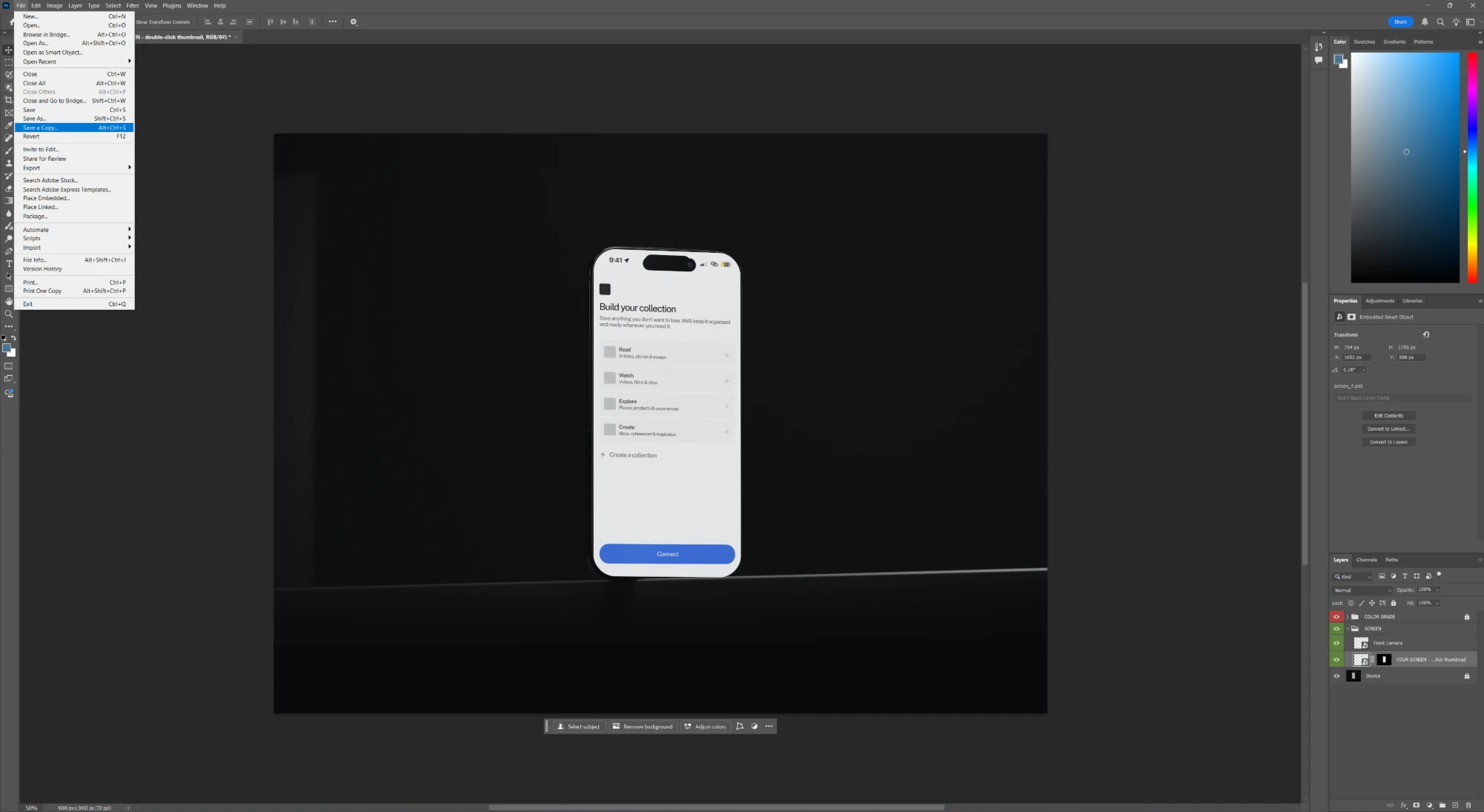1484x812 pixels.
Task: Select the Clone Stamp tool
Action: tap(8, 163)
